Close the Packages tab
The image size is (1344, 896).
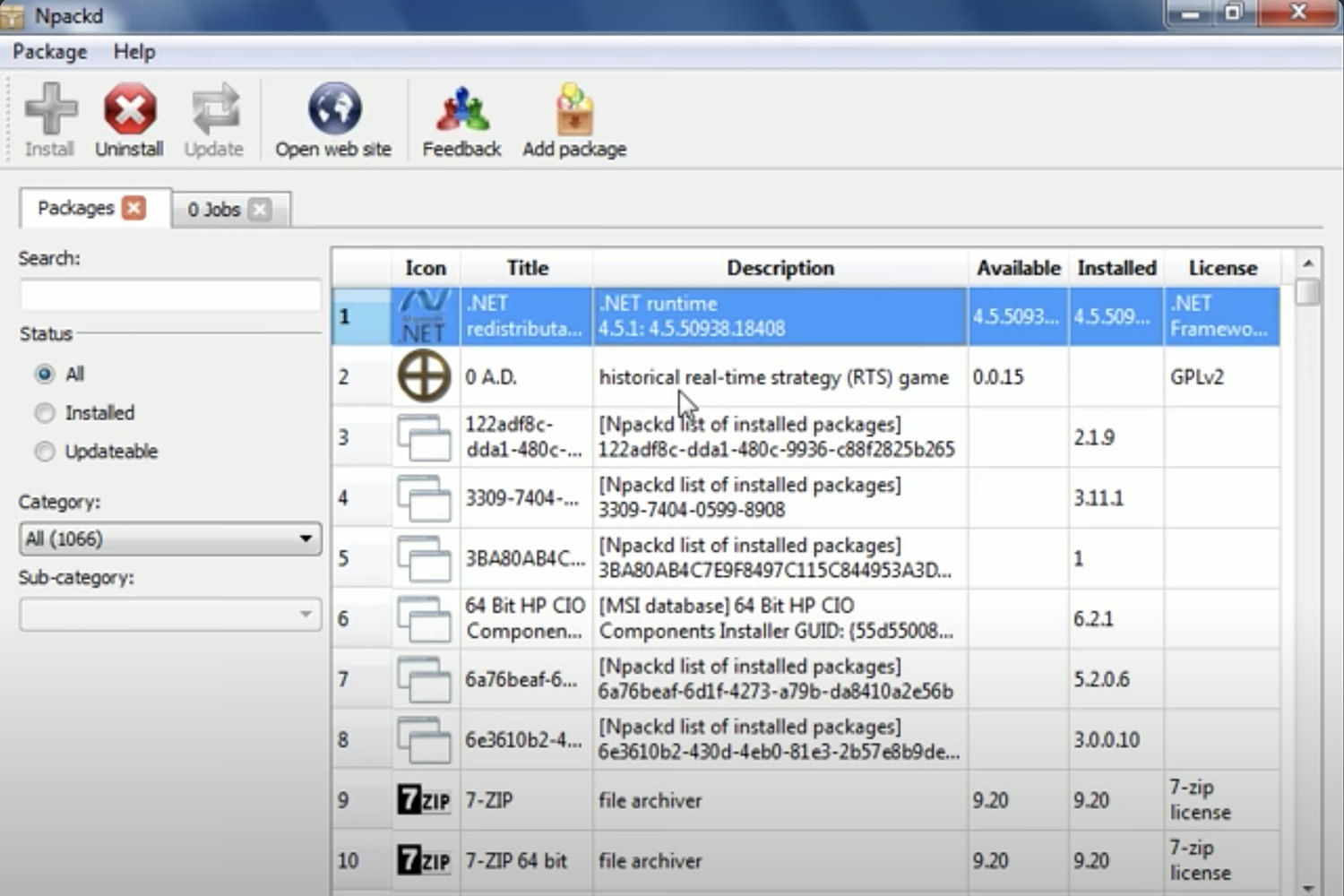pyautogui.click(x=134, y=208)
